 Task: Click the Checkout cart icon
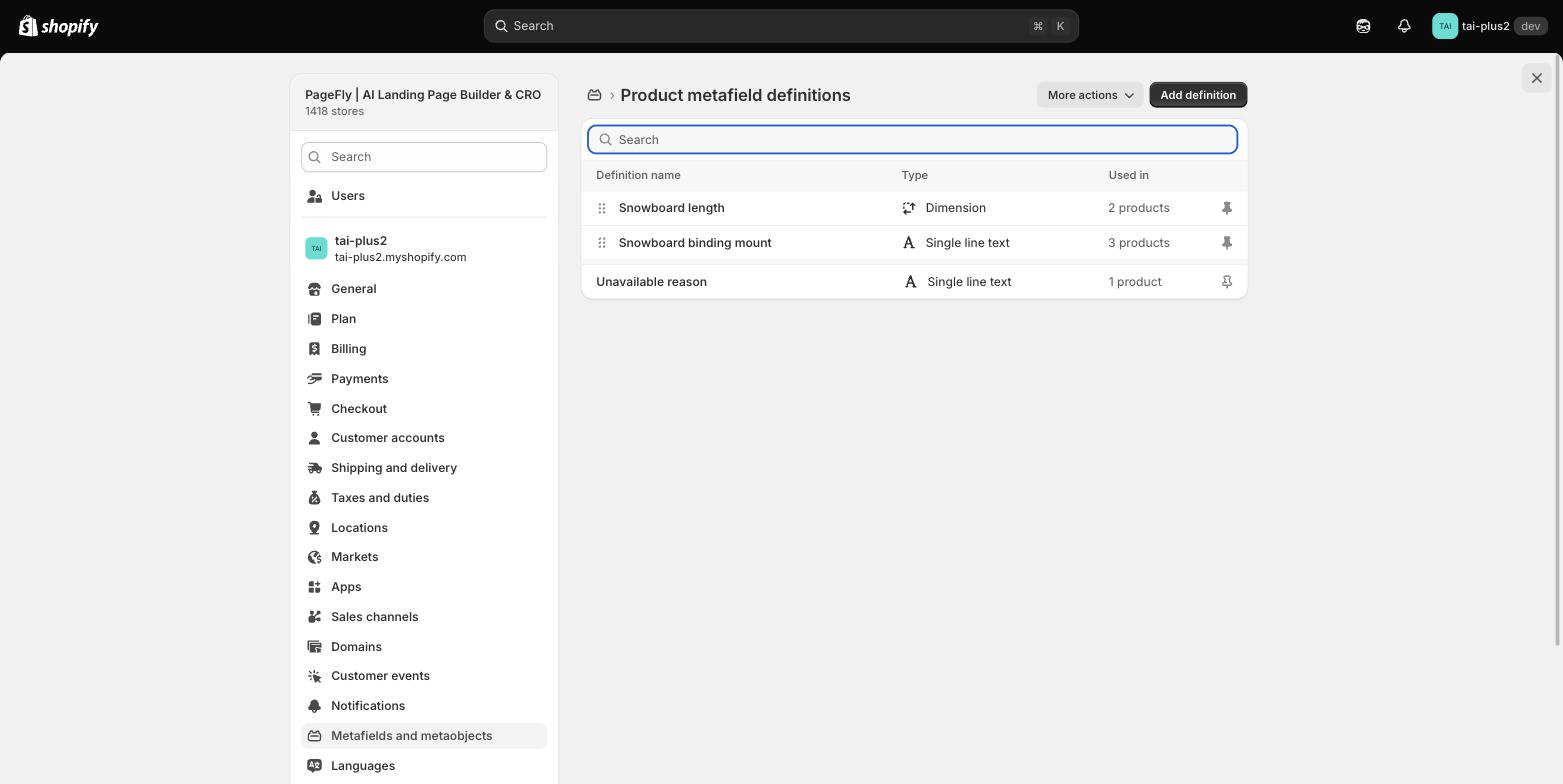coord(314,409)
